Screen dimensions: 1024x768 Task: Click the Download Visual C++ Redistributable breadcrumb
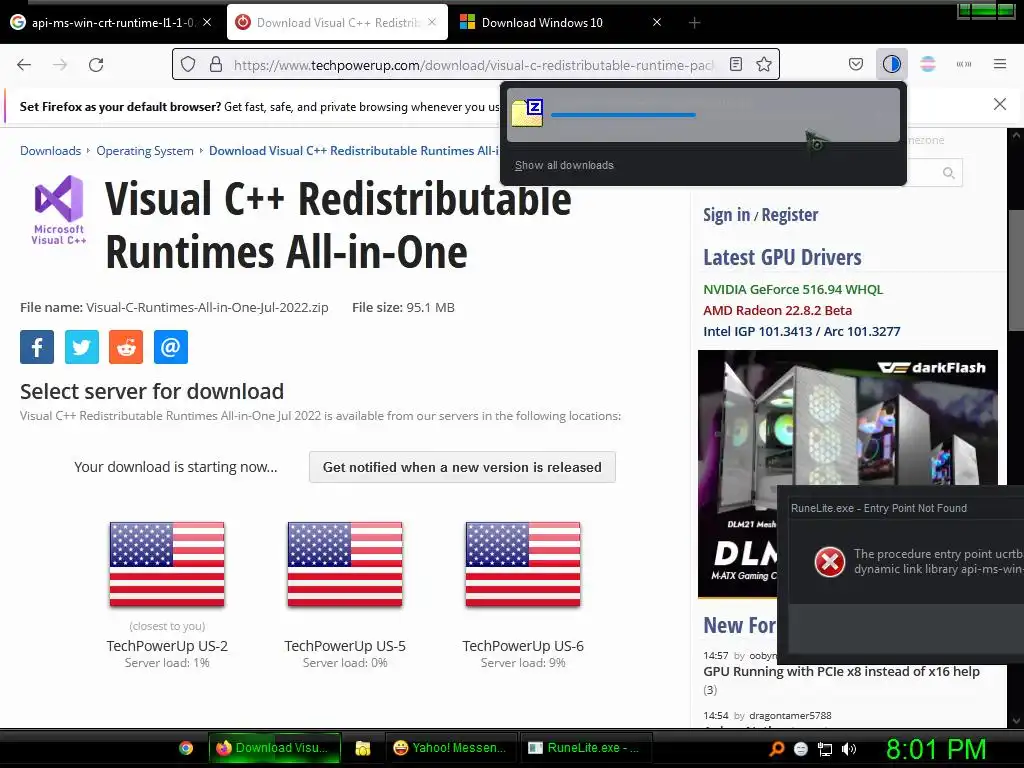click(x=354, y=151)
